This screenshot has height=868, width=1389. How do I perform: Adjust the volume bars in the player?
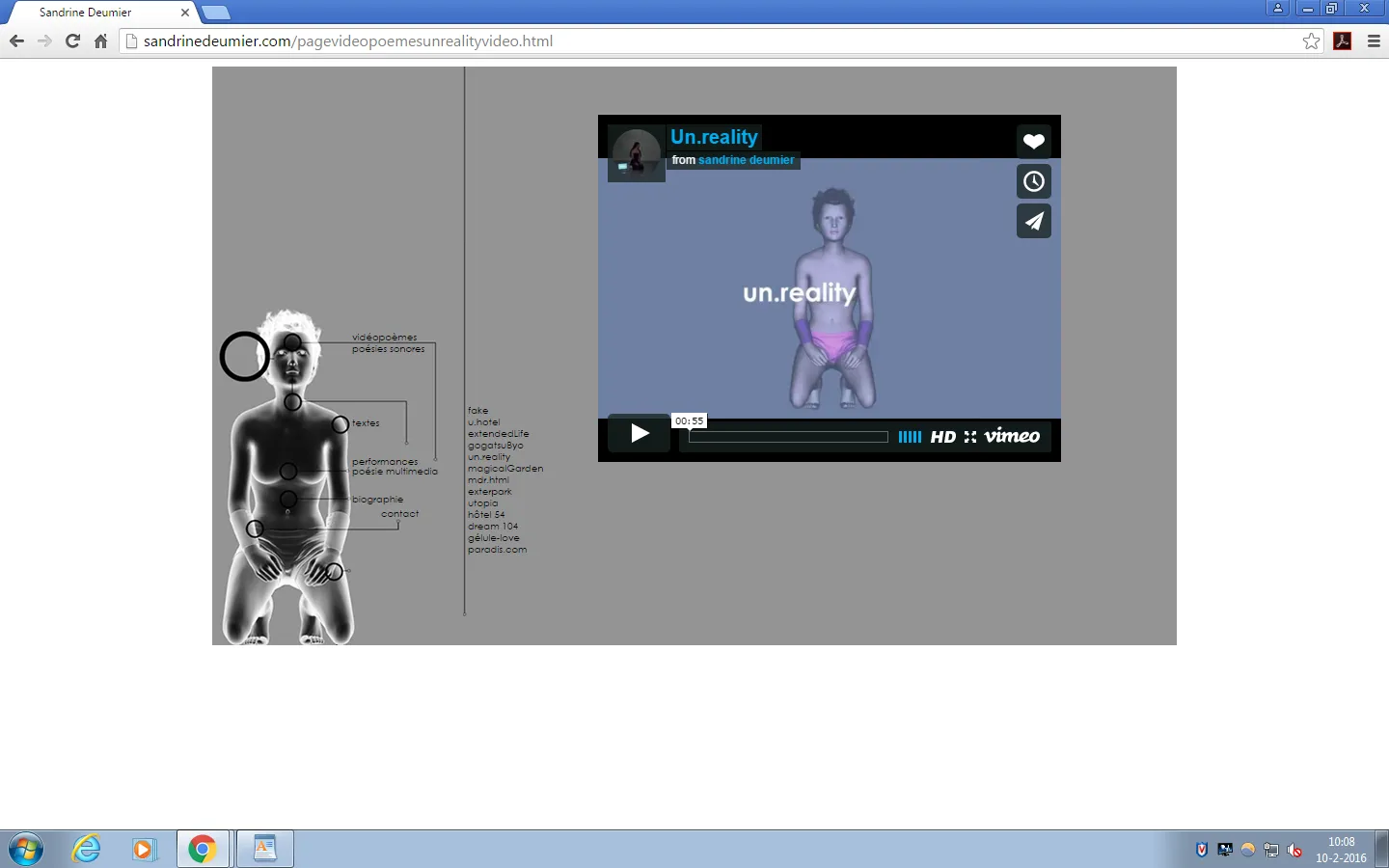[910, 437]
